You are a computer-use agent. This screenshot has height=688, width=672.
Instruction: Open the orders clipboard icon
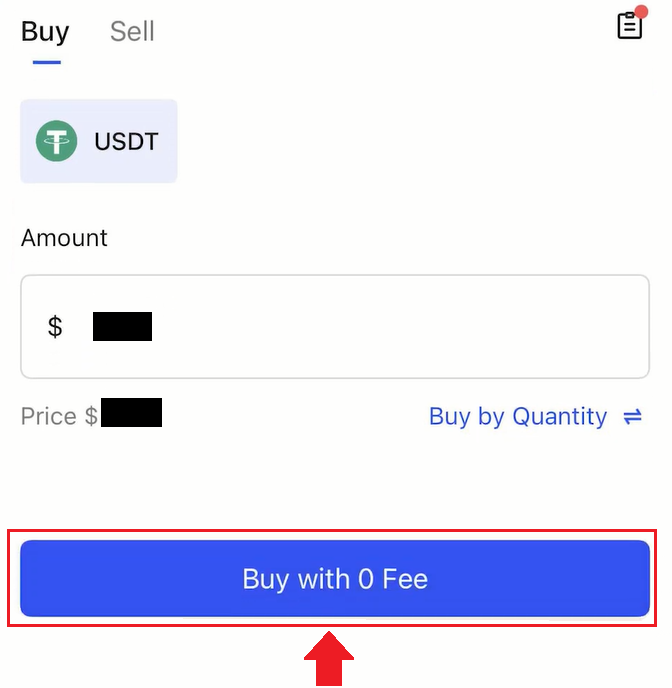click(629, 25)
